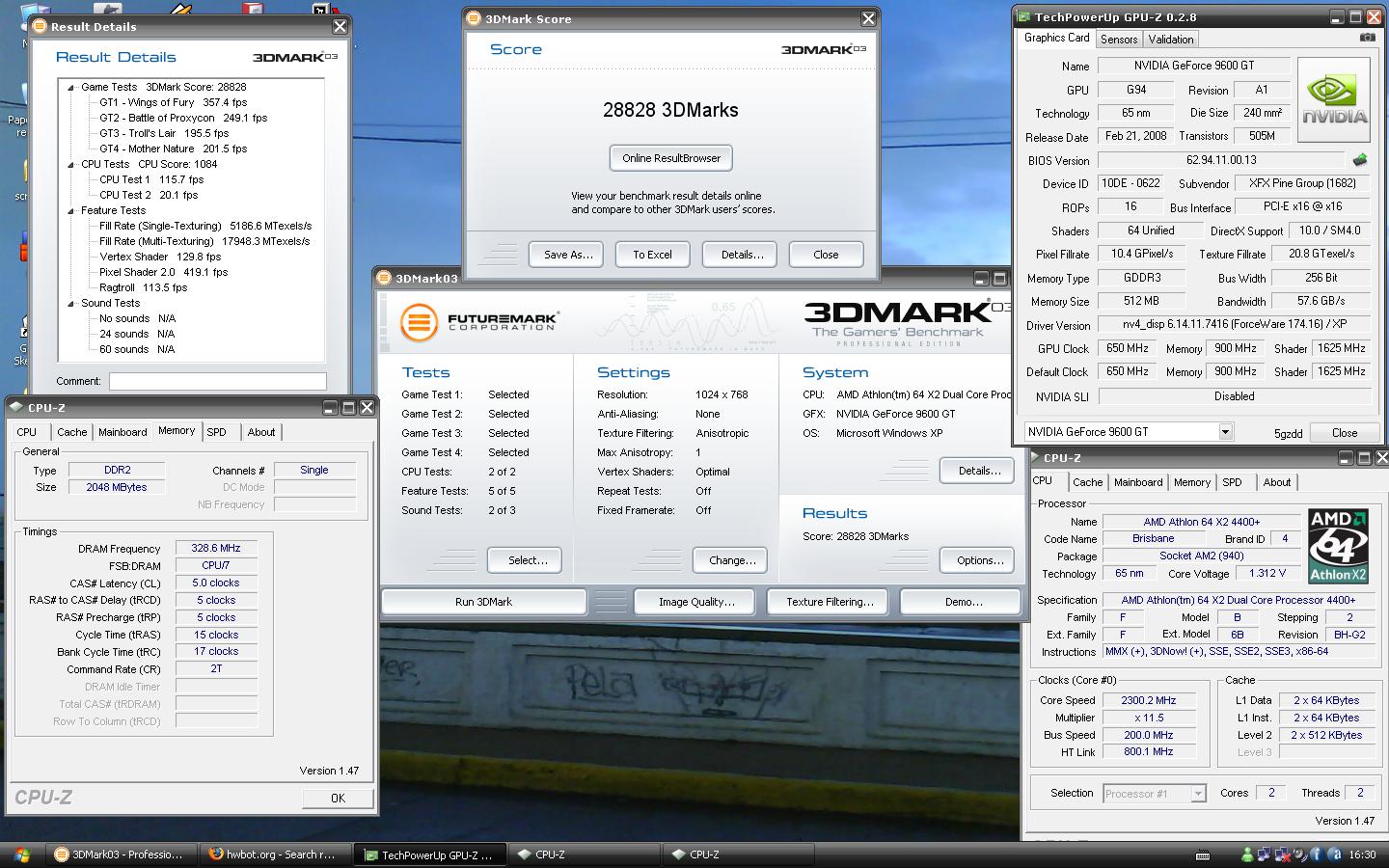Viewport: 1389px width, 868px height.
Task: Click the NVIDIA logo in GPU-Z
Action: (1334, 100)
